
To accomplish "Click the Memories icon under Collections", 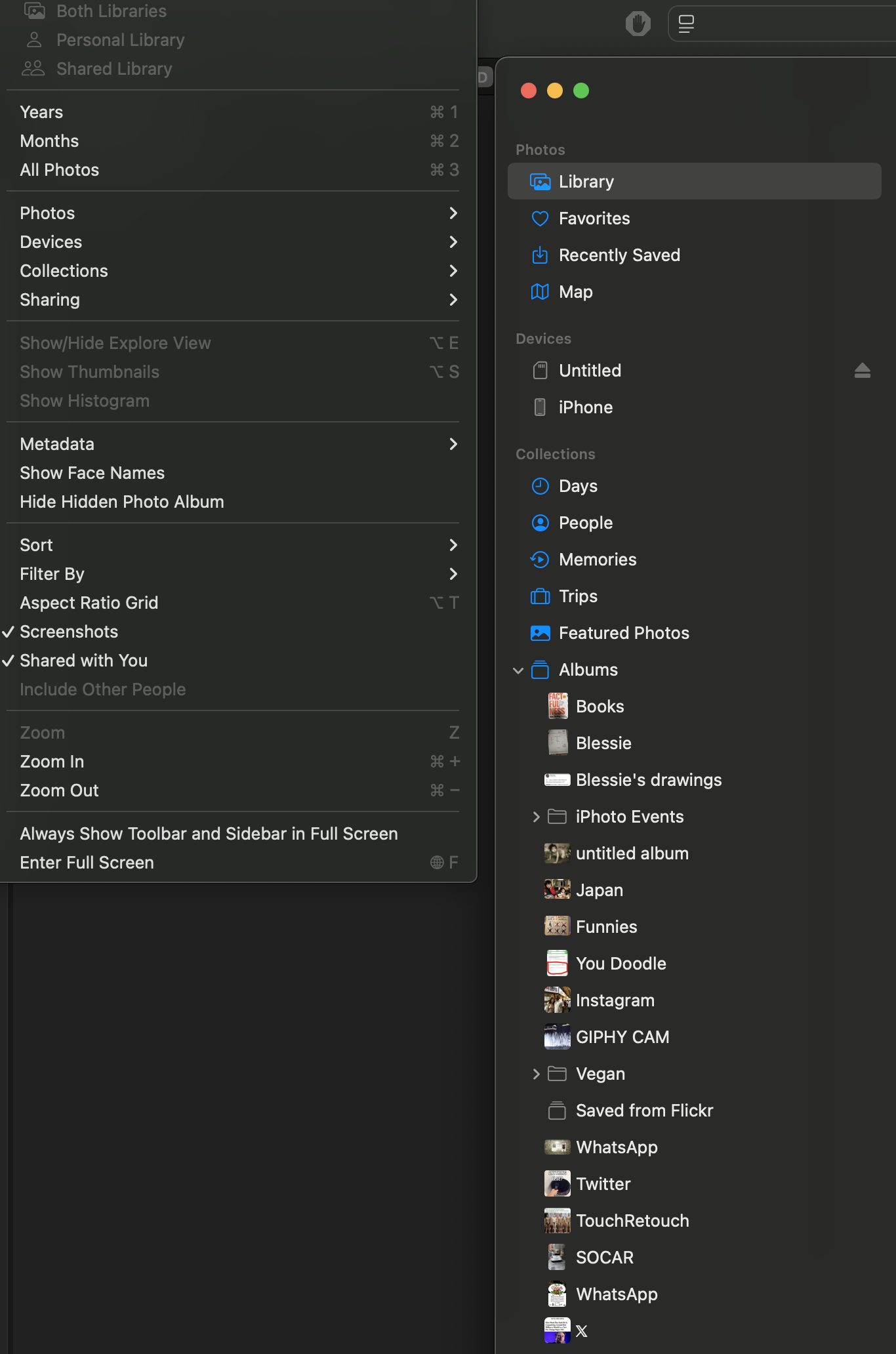I will [x=540, y=560].
